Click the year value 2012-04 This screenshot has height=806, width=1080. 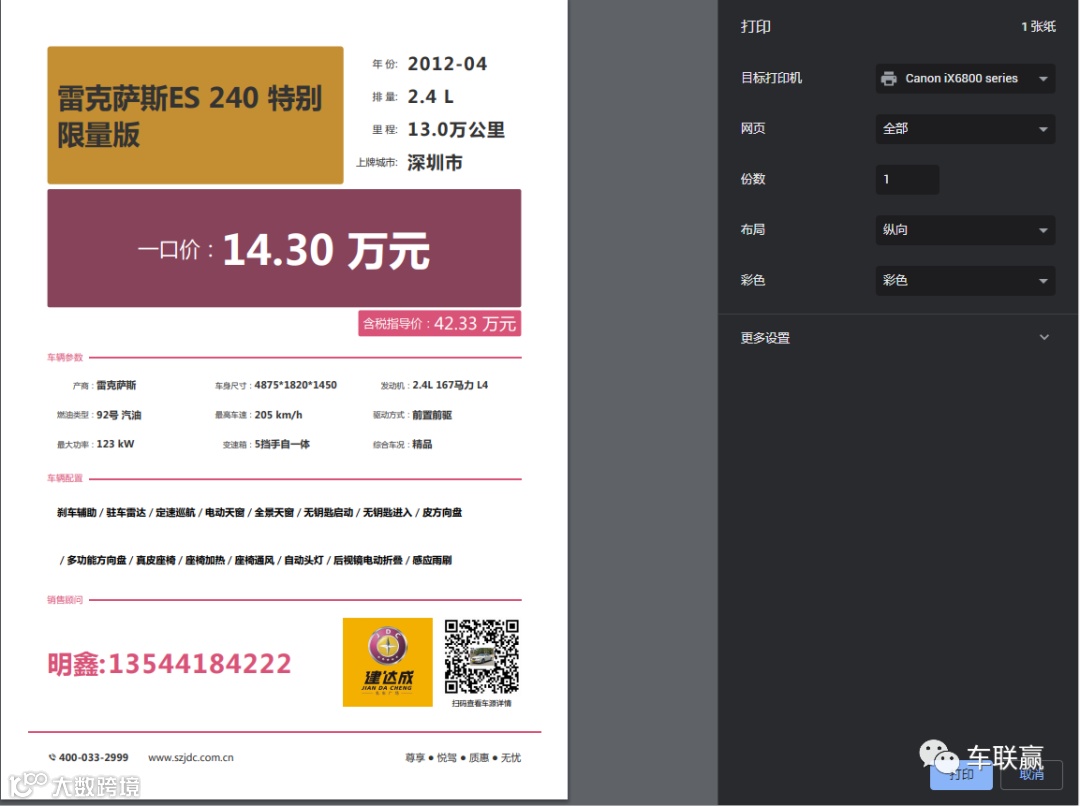click(x=448, y=64)
